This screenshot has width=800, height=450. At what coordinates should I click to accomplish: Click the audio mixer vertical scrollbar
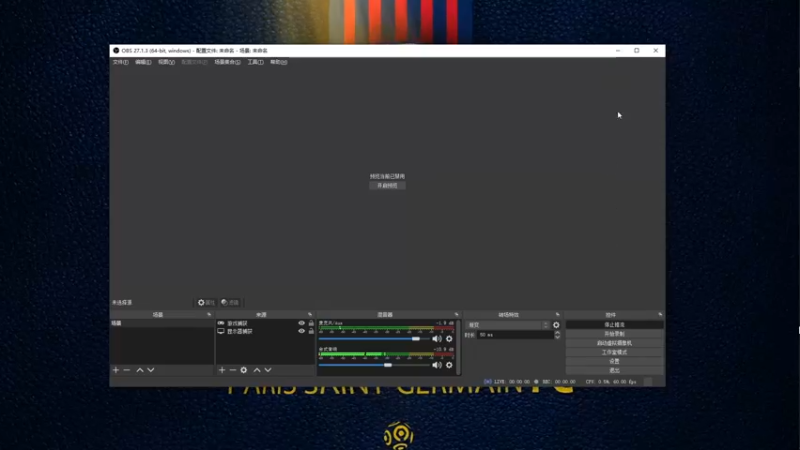tap(459, 347)
